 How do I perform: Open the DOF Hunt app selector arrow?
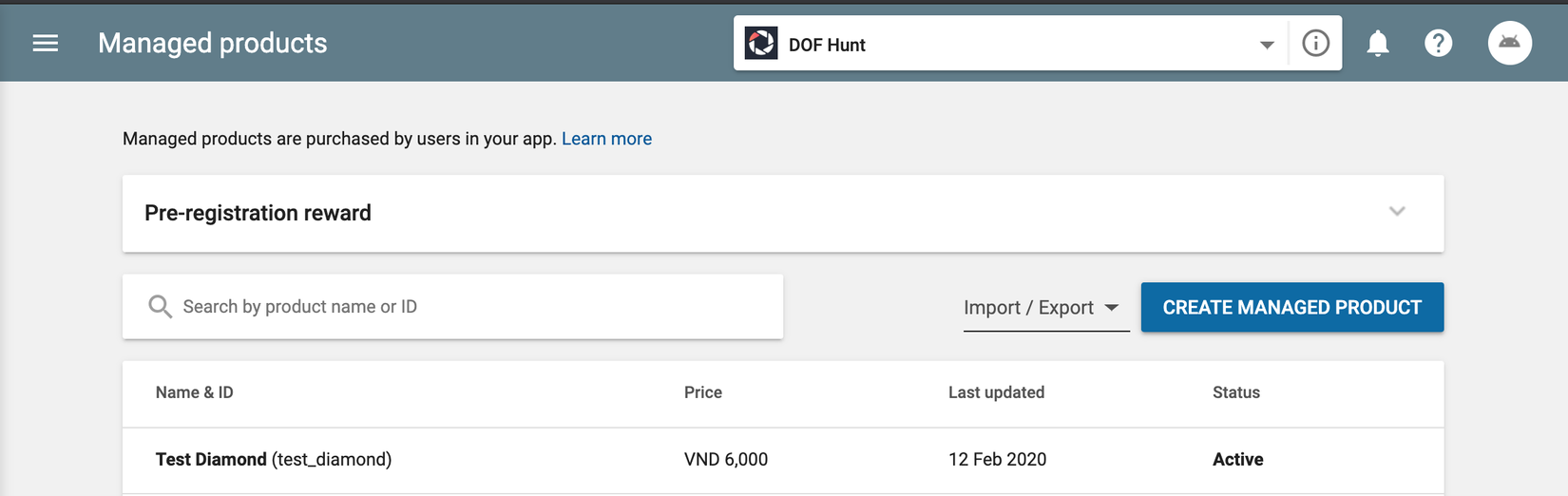coord(1266,45)
